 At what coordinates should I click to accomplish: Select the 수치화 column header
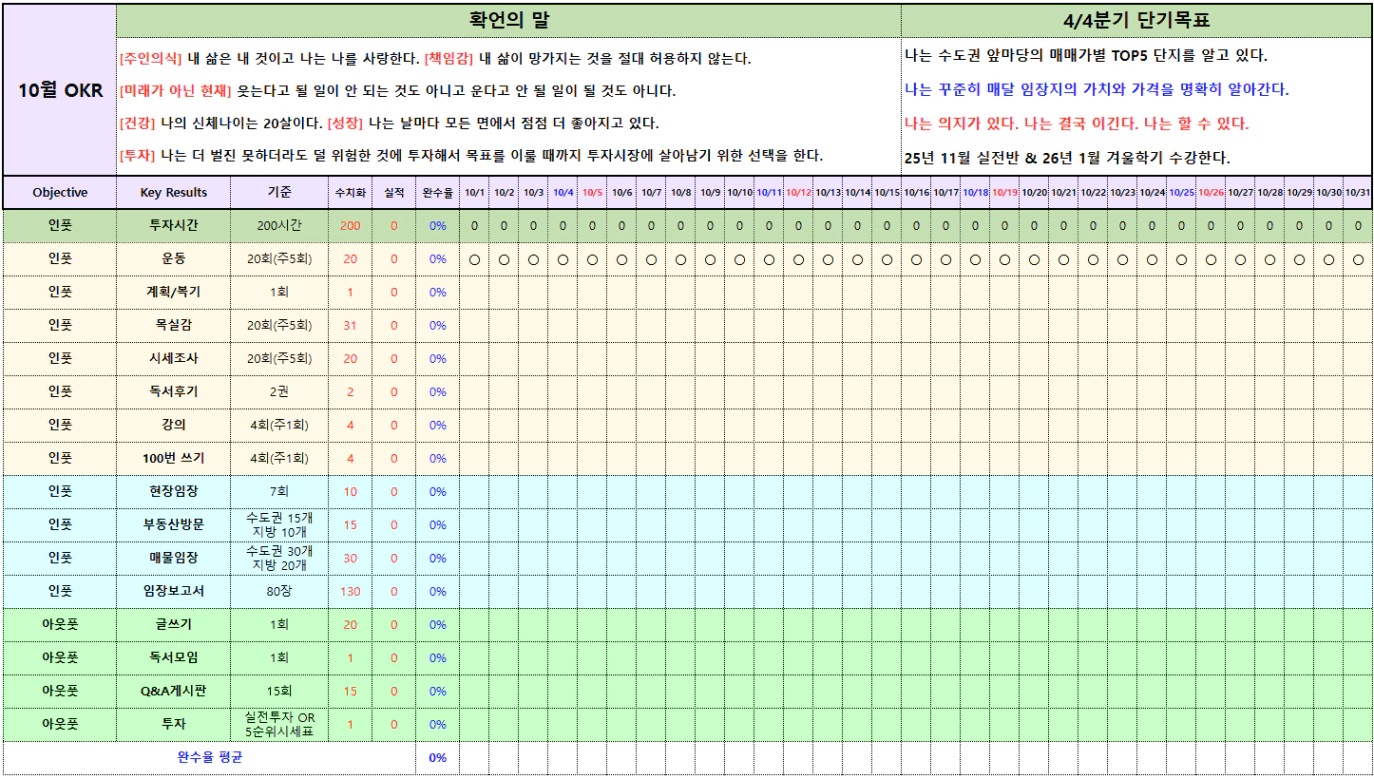[x=350, y=193]
